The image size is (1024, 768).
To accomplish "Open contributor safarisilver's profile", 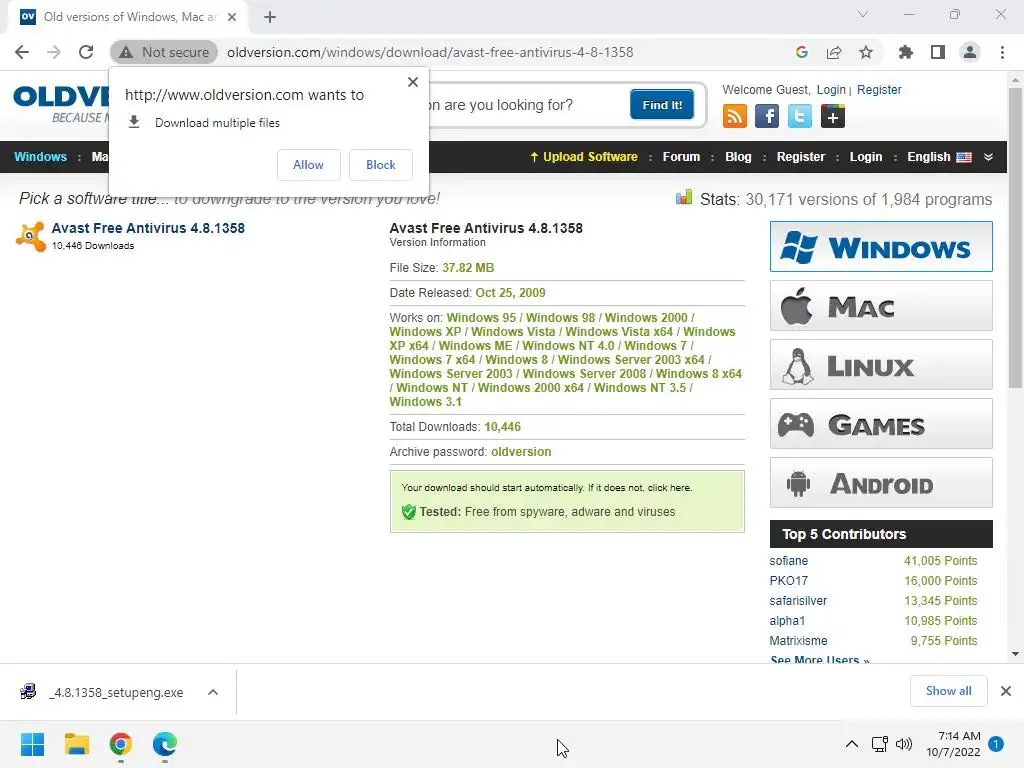I will pyautogui.click(x=798, y=601).
